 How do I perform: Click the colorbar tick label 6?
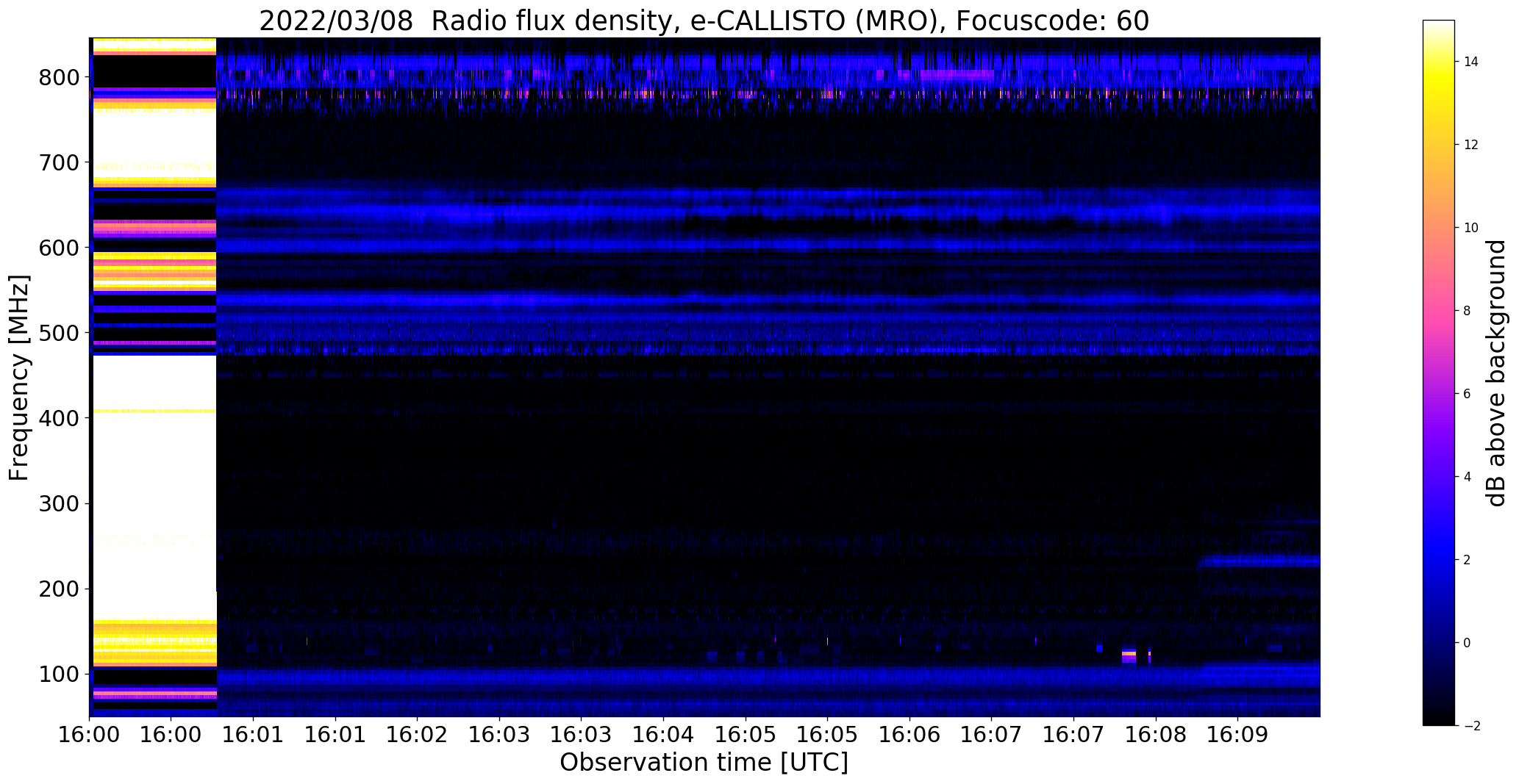tap(1467, 394)
